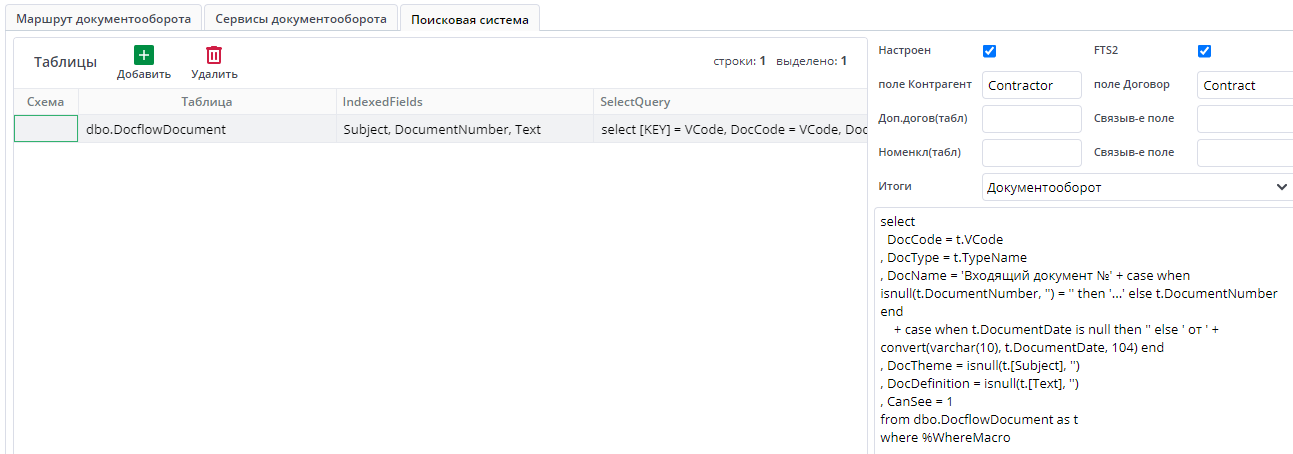The height and width of the screenshot is (454, 1293).
Task: Click the Доп.догов(табл) input field
Action: pos(1032,119)
